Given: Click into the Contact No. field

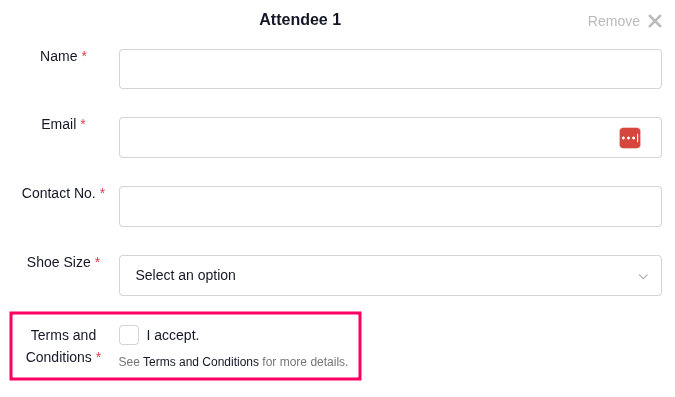Looking at the screenshot, I should [x=390, y=206].
